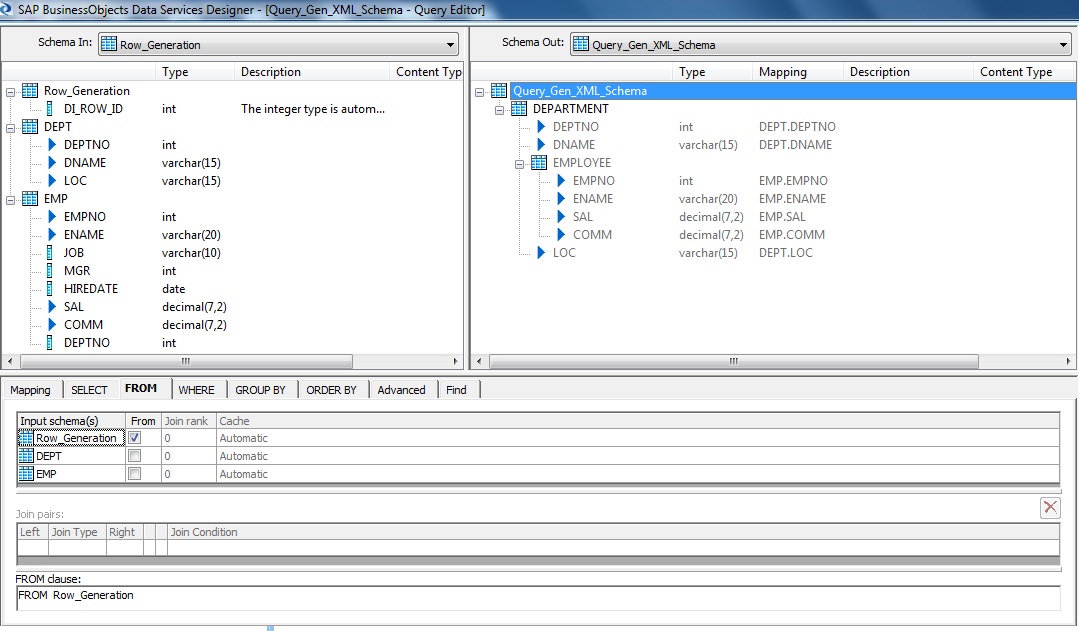Click the arrow icon beside output EMPNO
This screenshot has width=1079, height=631.
(561, 180)
